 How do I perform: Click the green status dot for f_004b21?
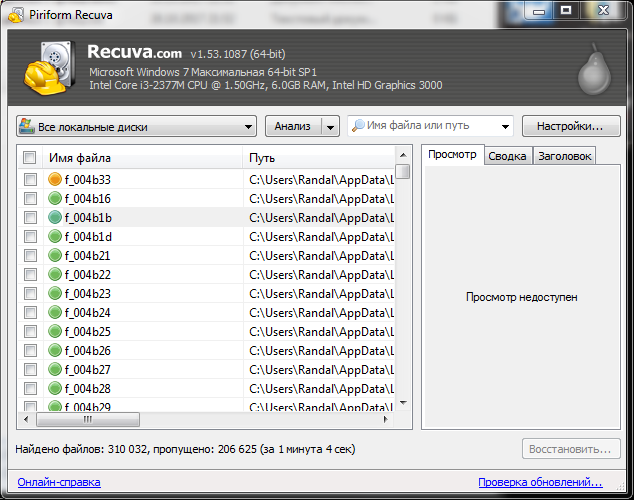click(x=55, y=255)
